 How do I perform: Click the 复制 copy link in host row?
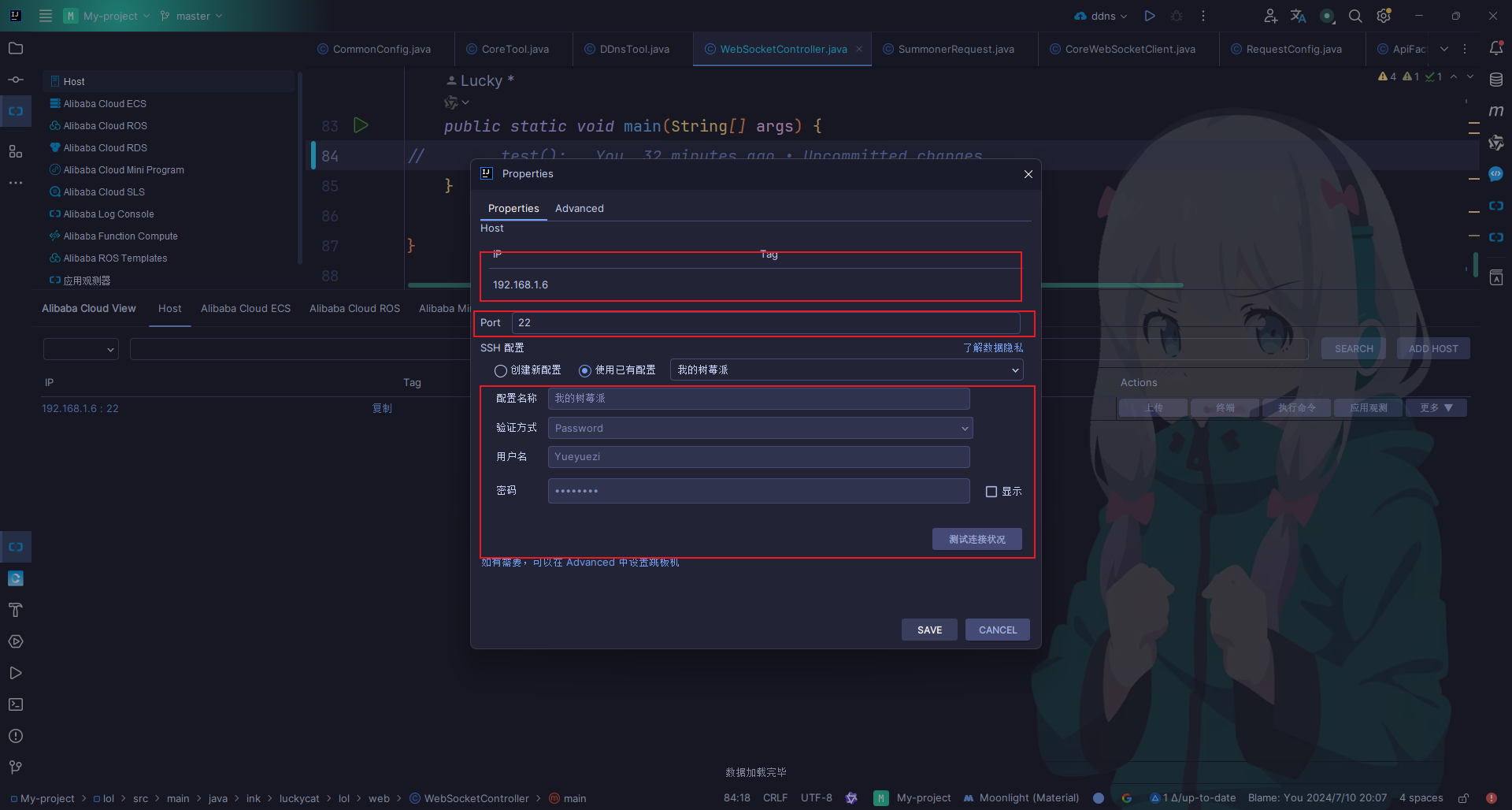point(382,408)
